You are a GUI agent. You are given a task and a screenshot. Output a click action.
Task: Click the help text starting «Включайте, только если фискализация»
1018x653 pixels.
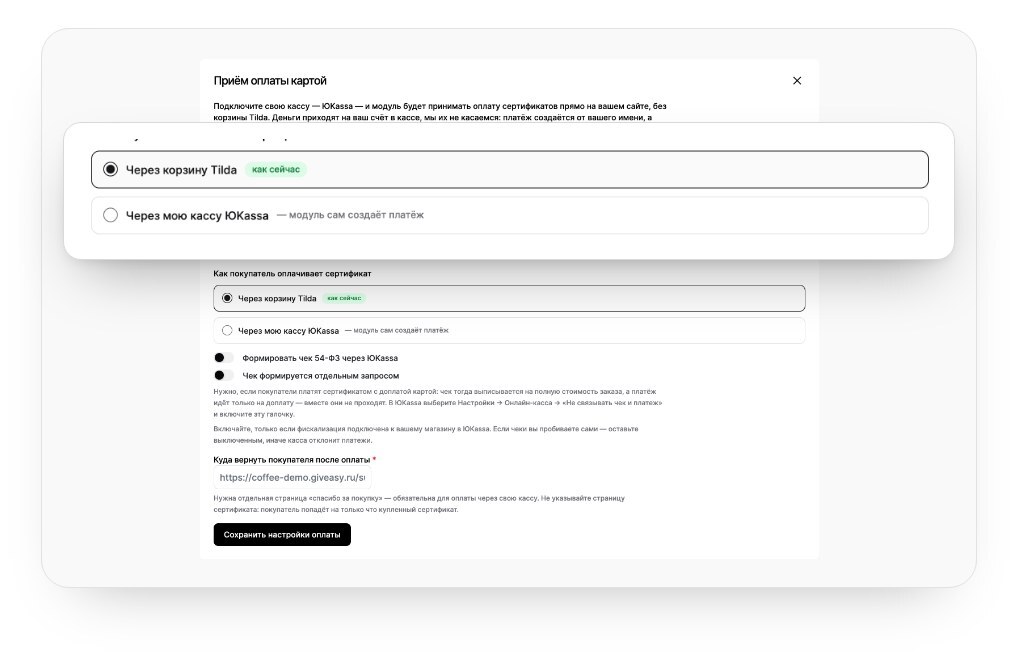coord(426,434)
